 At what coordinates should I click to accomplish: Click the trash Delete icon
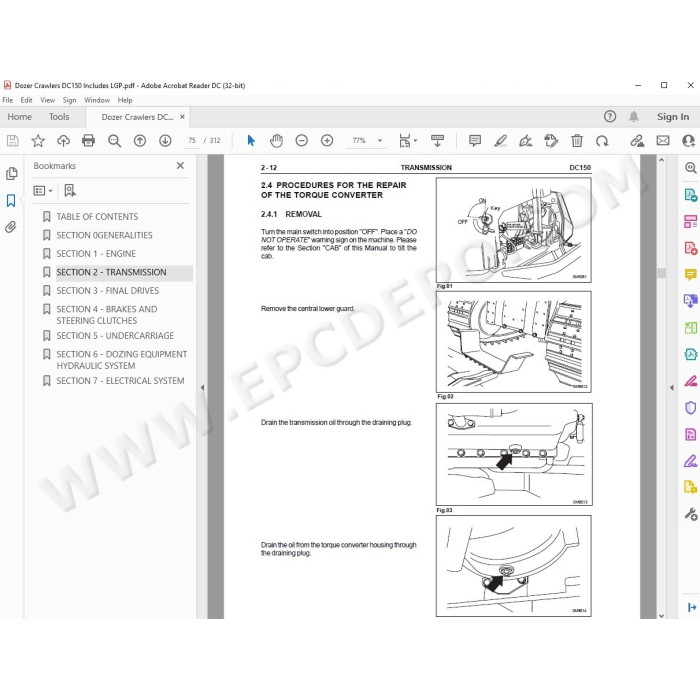click(577, 141)
